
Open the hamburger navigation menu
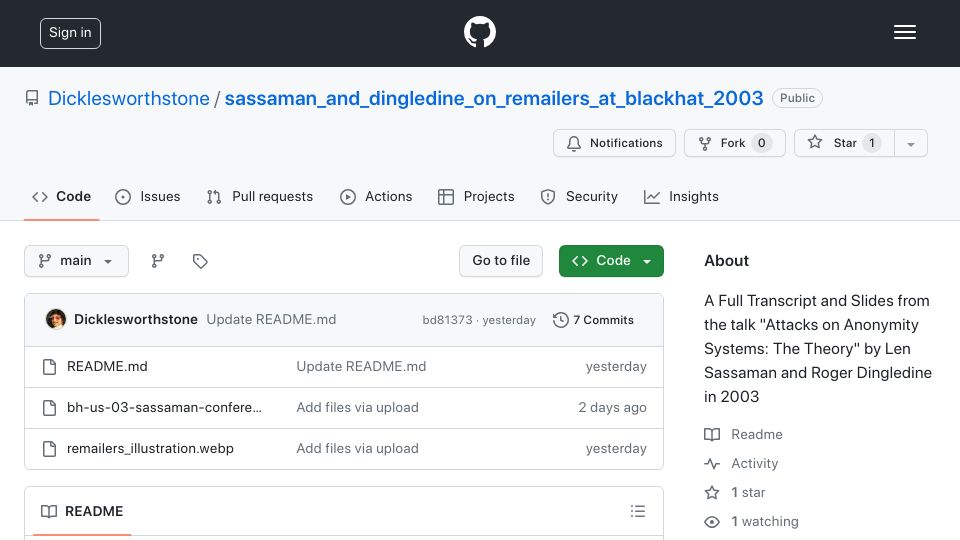pyautogui.click(x=904, y=32)
